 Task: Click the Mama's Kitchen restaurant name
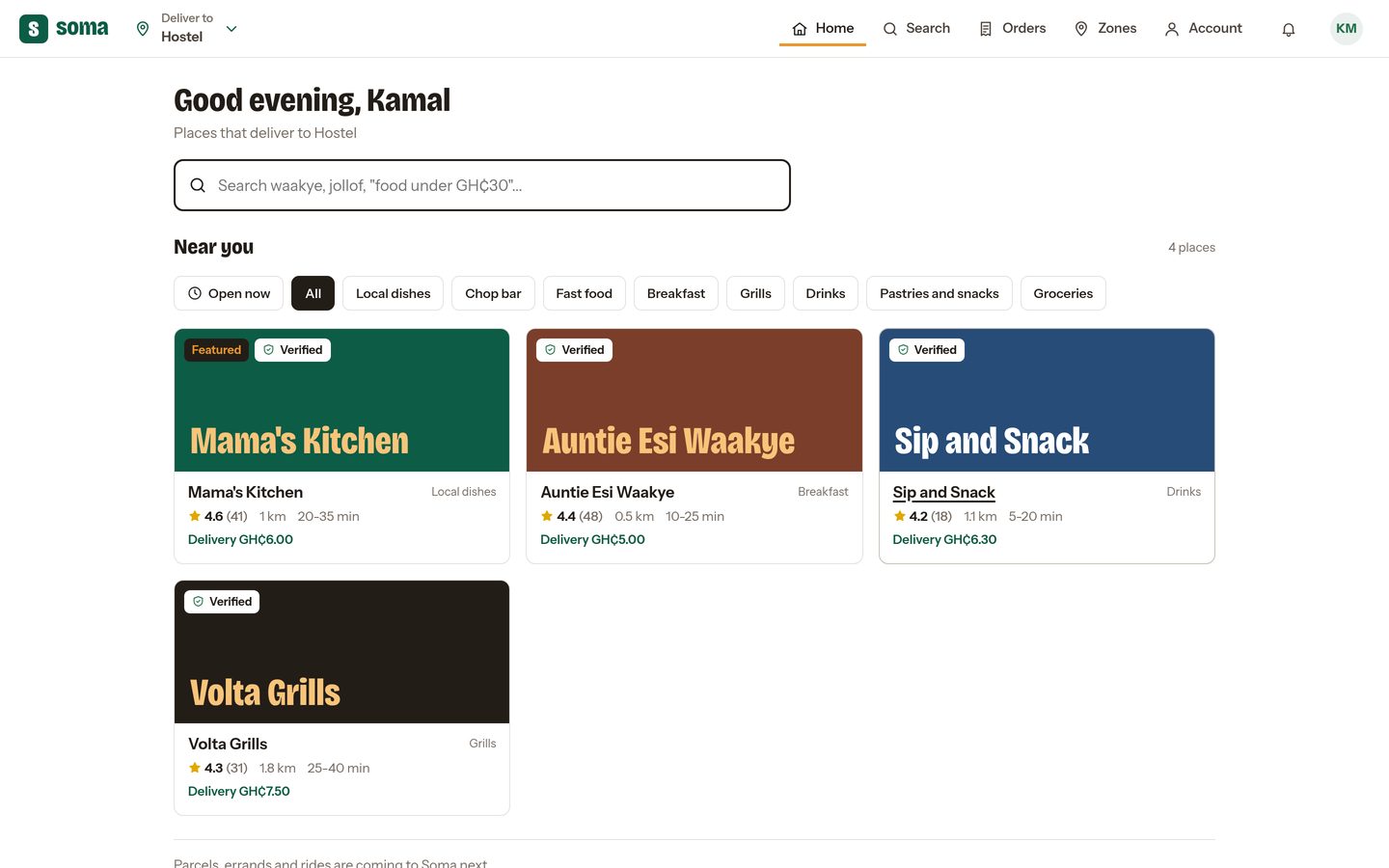tap(245, 492)
